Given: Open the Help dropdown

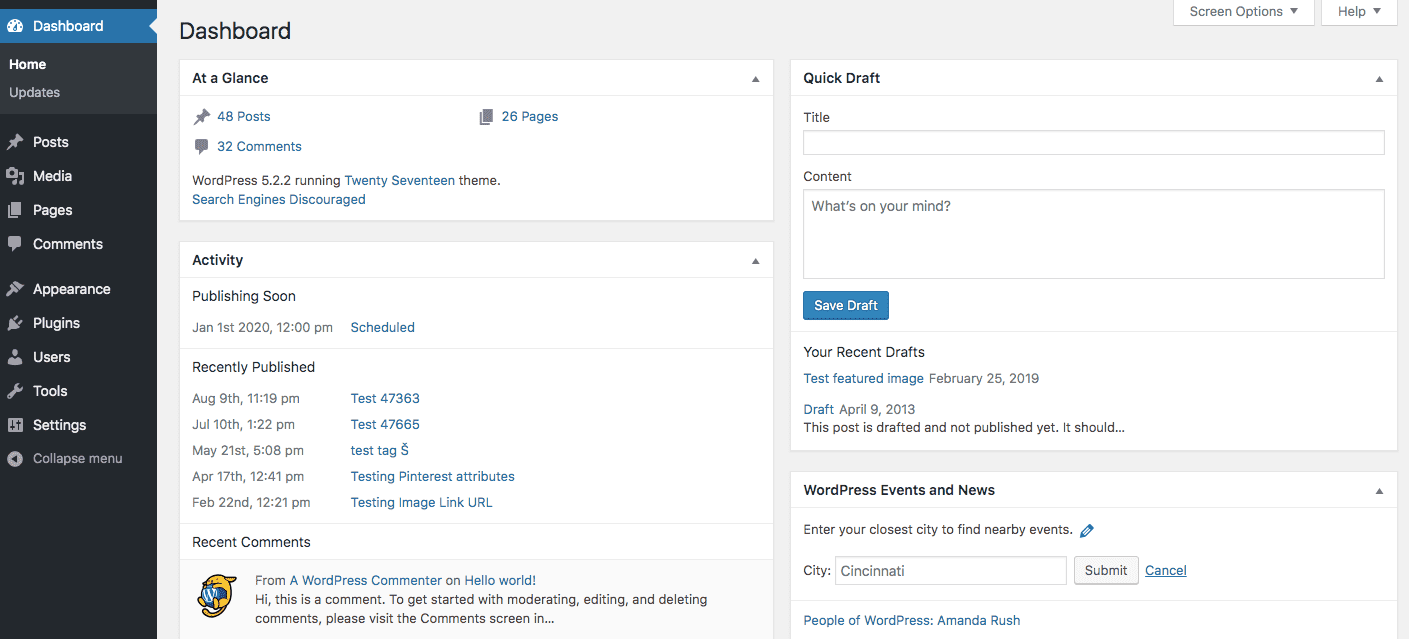Looking at the screenshot, I should [x=1358, y=11].
